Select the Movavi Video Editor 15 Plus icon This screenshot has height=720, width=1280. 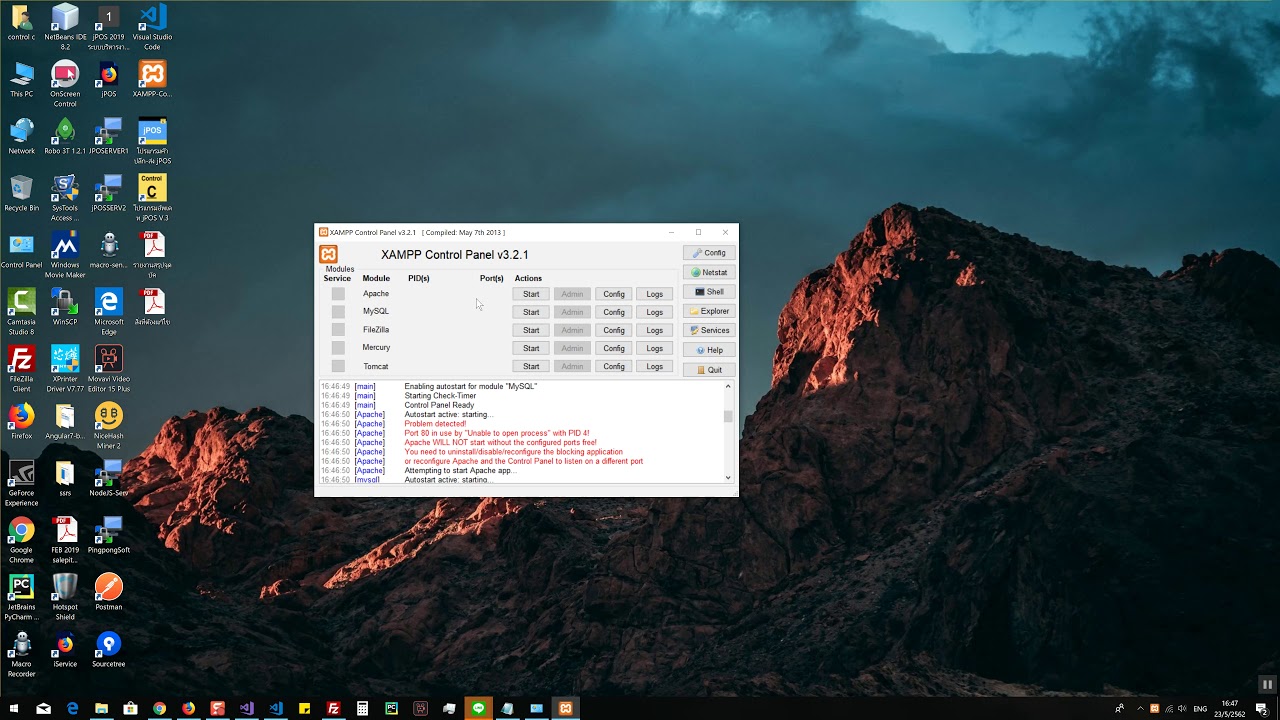tap(108, 369)
